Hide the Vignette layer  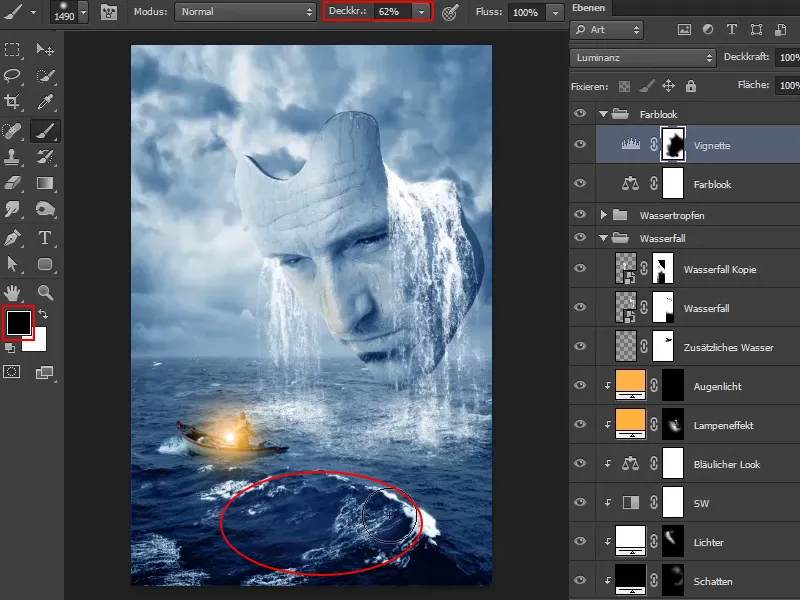(580, 144)
